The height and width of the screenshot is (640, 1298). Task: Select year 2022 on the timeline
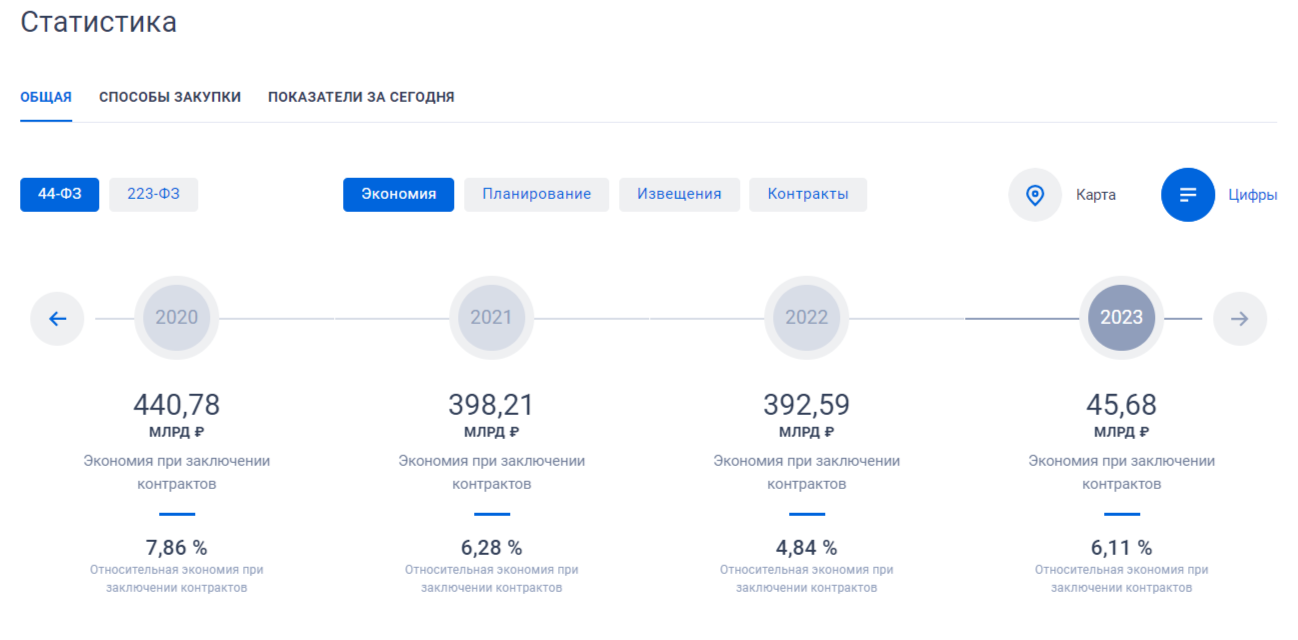(x=807, y=318)
